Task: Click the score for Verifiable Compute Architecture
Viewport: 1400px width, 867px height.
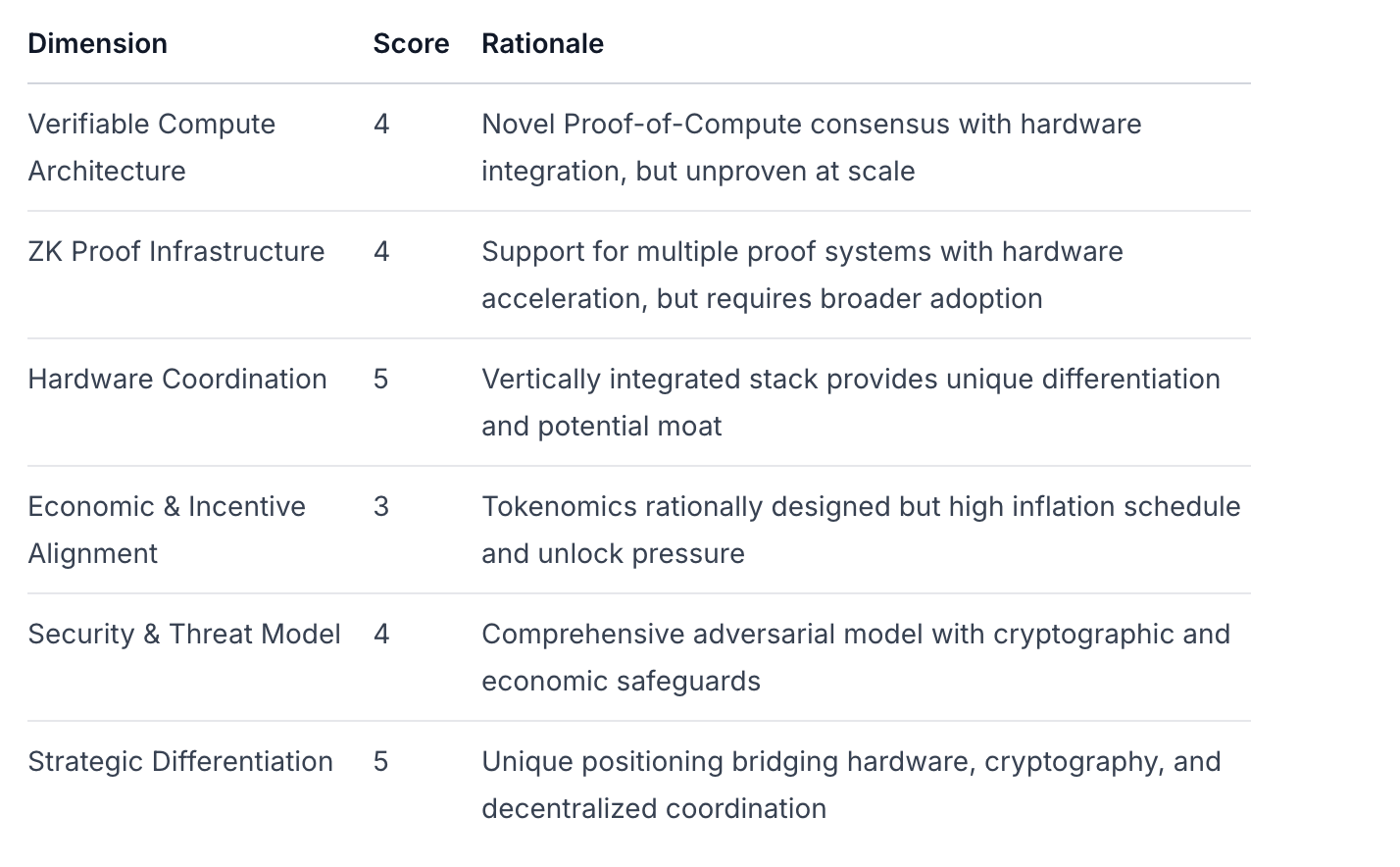Action: (381, 124)
